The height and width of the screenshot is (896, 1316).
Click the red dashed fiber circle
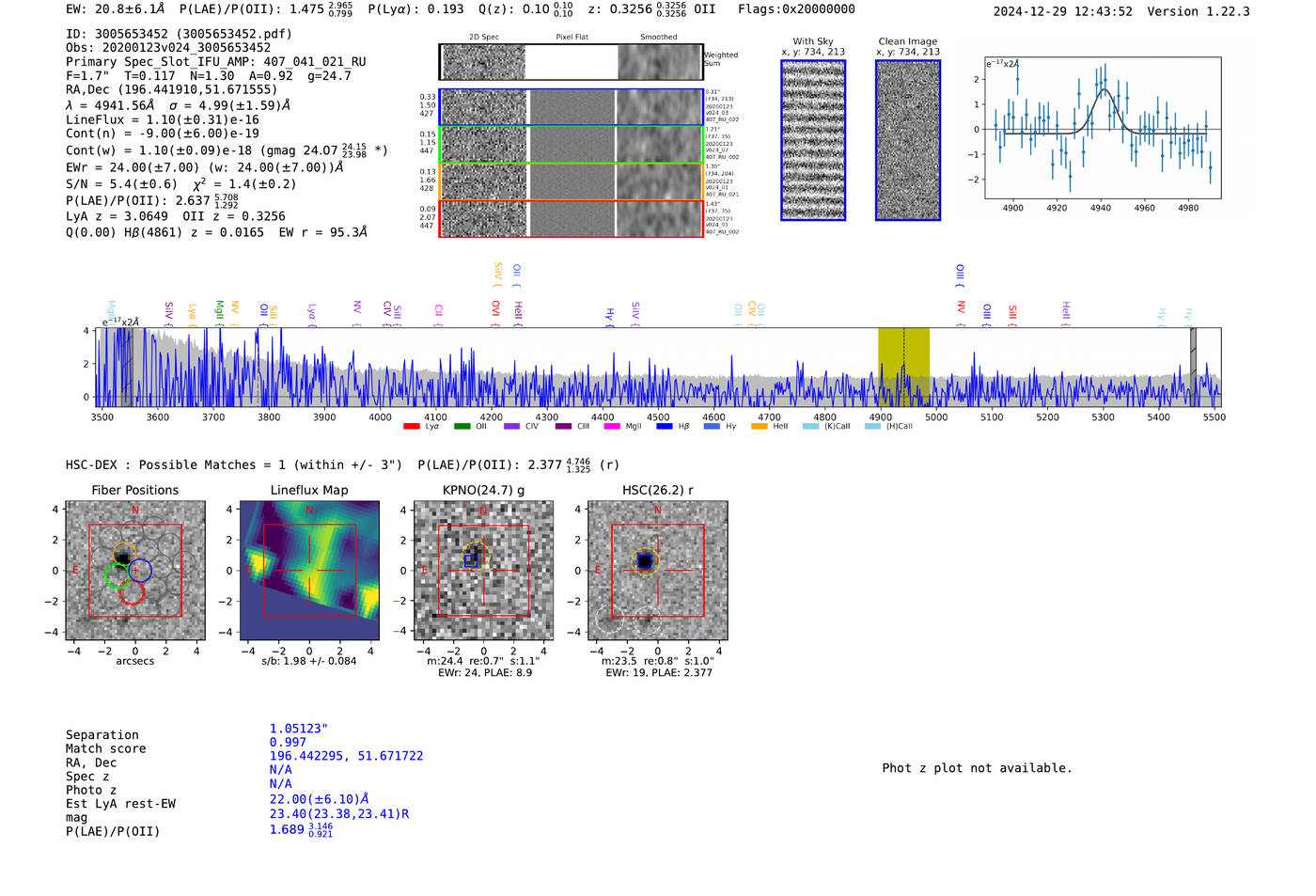click(132, 592)
